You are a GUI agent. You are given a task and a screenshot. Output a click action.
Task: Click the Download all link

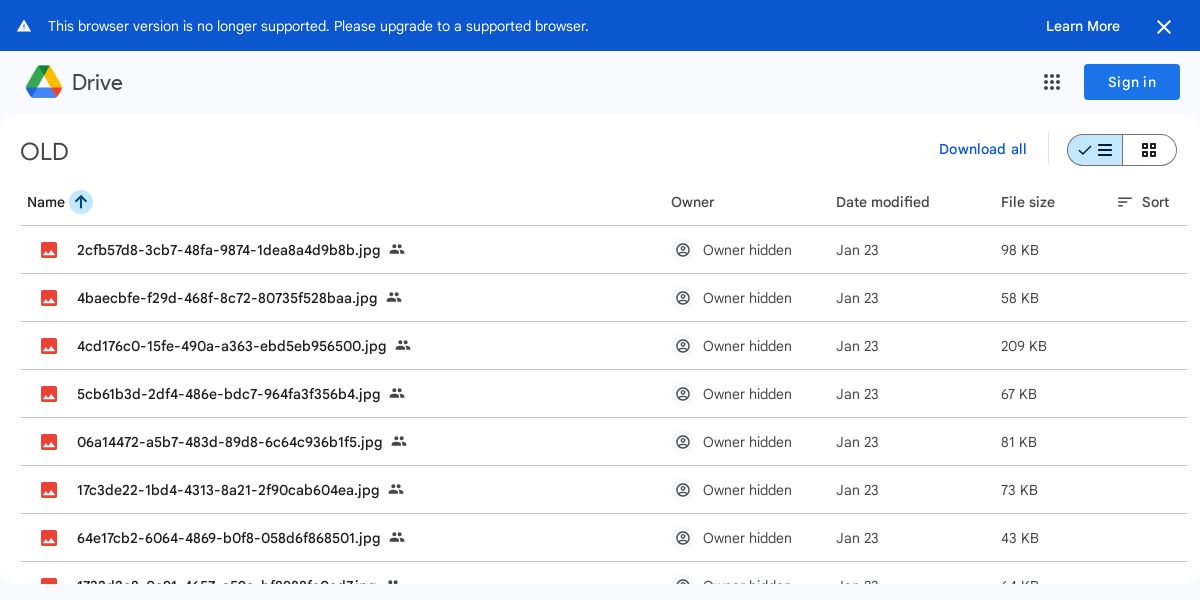click(x=982, y=149)
